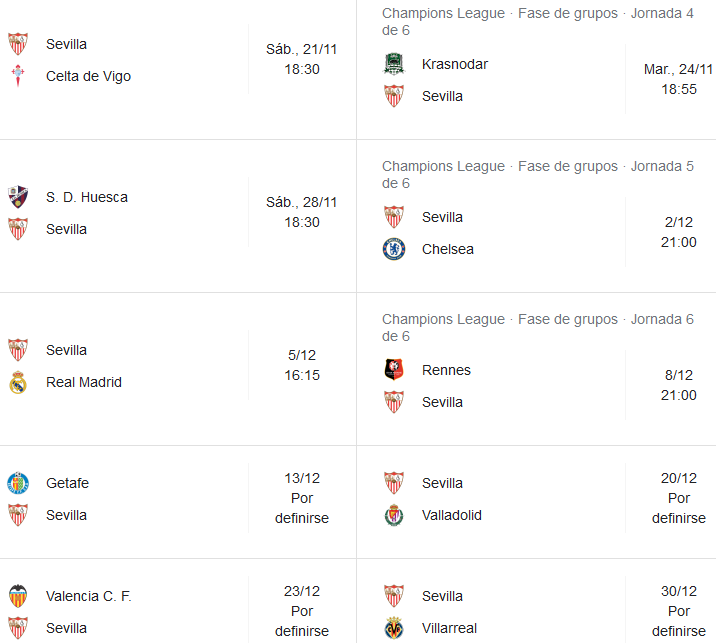
Task: Click the Valencia C. F. crest
Action: click(x=18, y=596)
